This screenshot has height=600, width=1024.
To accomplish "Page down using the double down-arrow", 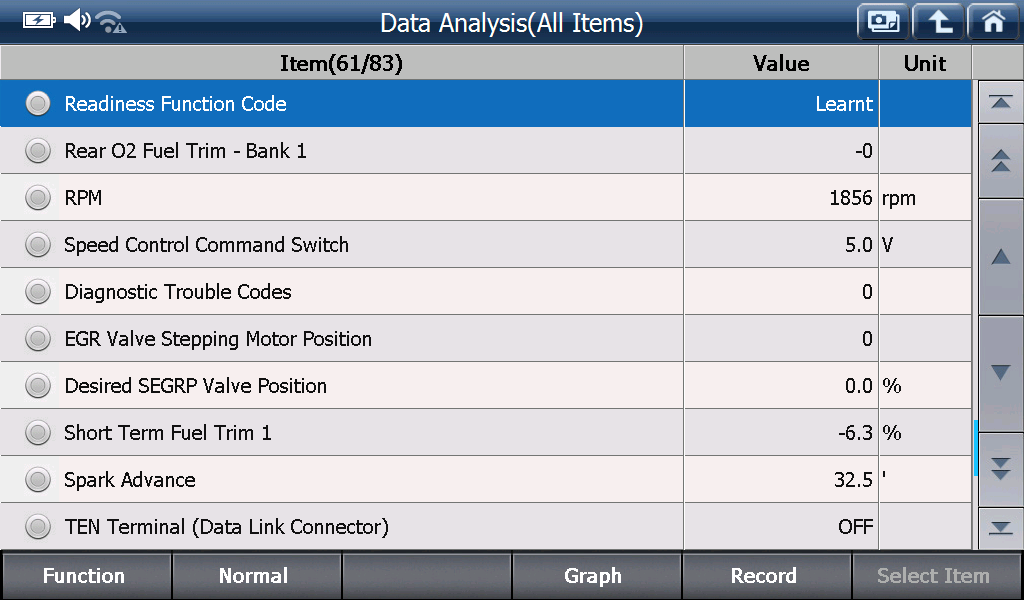I will pos(1000,469).
